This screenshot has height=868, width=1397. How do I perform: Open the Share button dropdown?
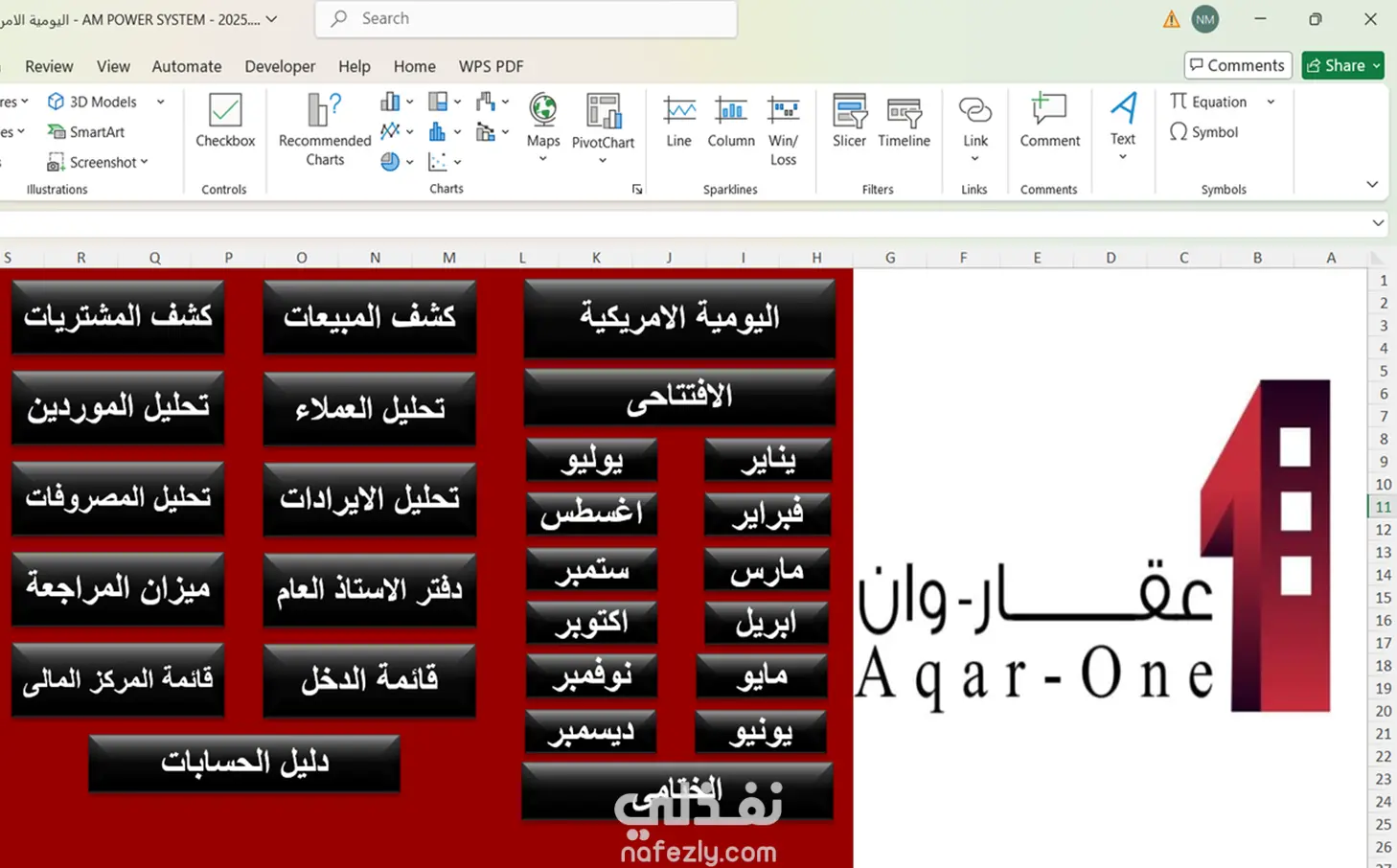[1376, 65]
